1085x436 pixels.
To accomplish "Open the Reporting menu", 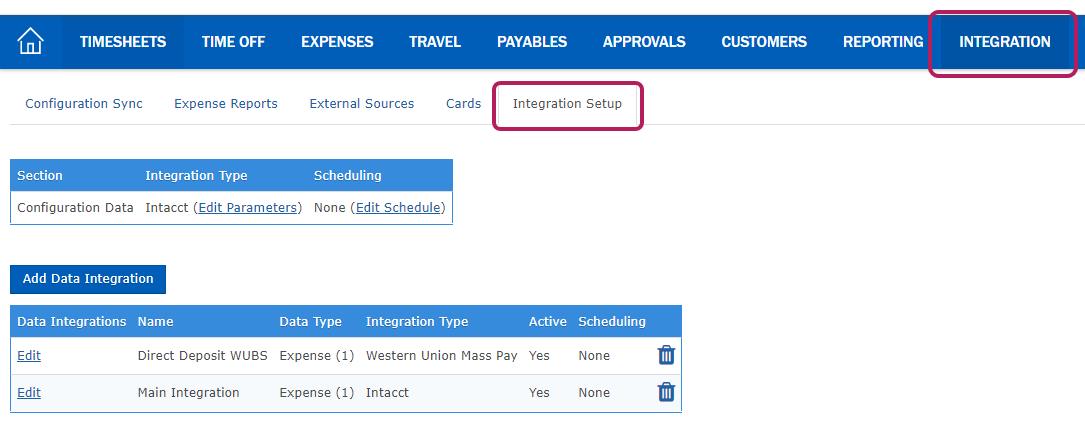I will 883,42.
